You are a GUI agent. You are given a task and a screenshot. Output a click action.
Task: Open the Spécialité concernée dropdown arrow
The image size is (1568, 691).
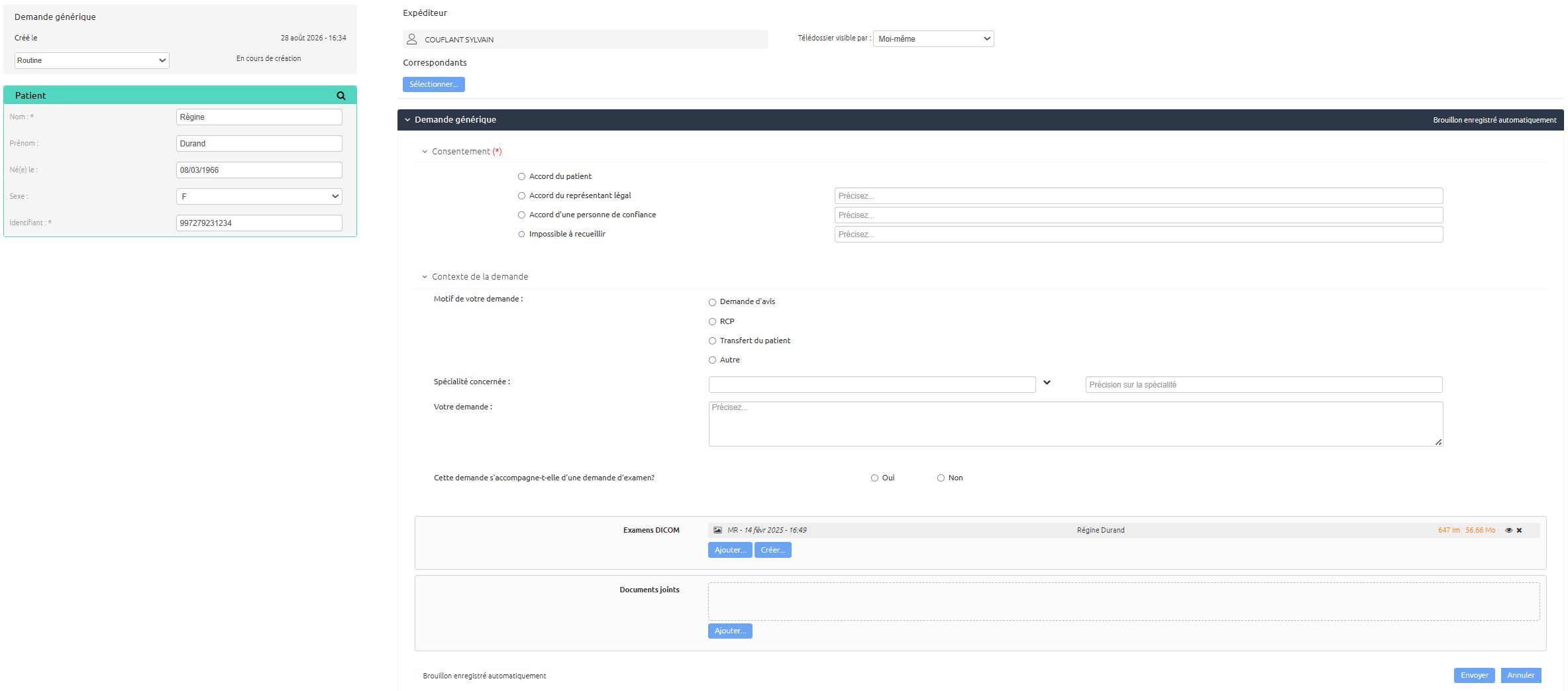[1047, 382]
